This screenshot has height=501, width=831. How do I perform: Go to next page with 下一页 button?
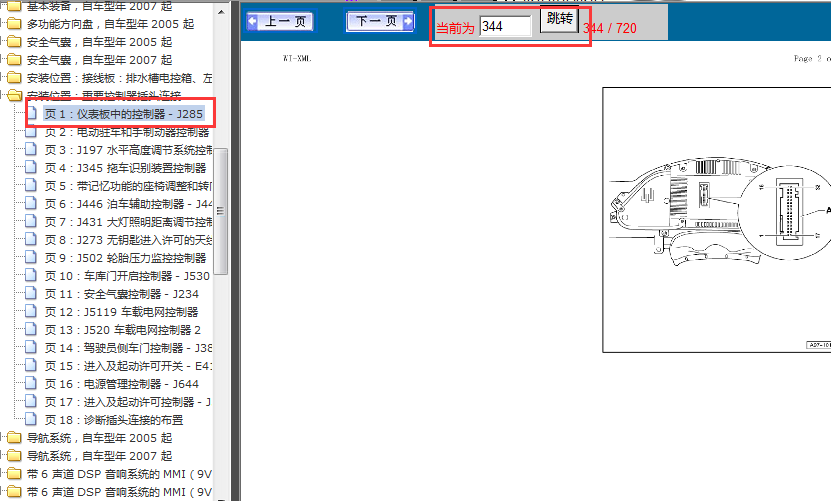380,22
